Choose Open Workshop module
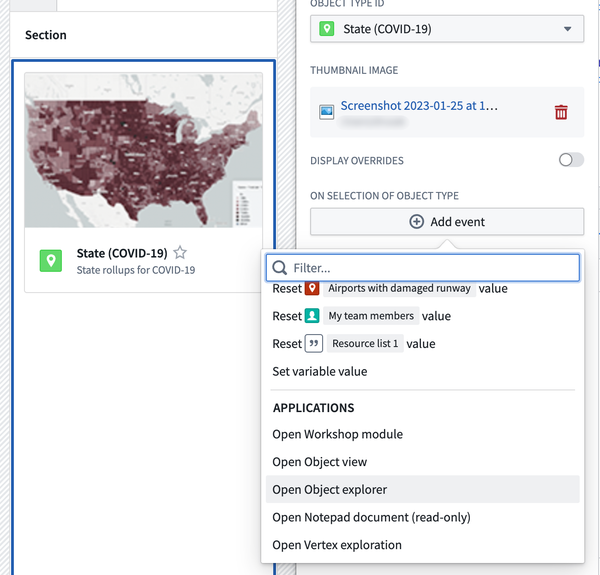This screenshot has height=575, width=600. [422, 434]
